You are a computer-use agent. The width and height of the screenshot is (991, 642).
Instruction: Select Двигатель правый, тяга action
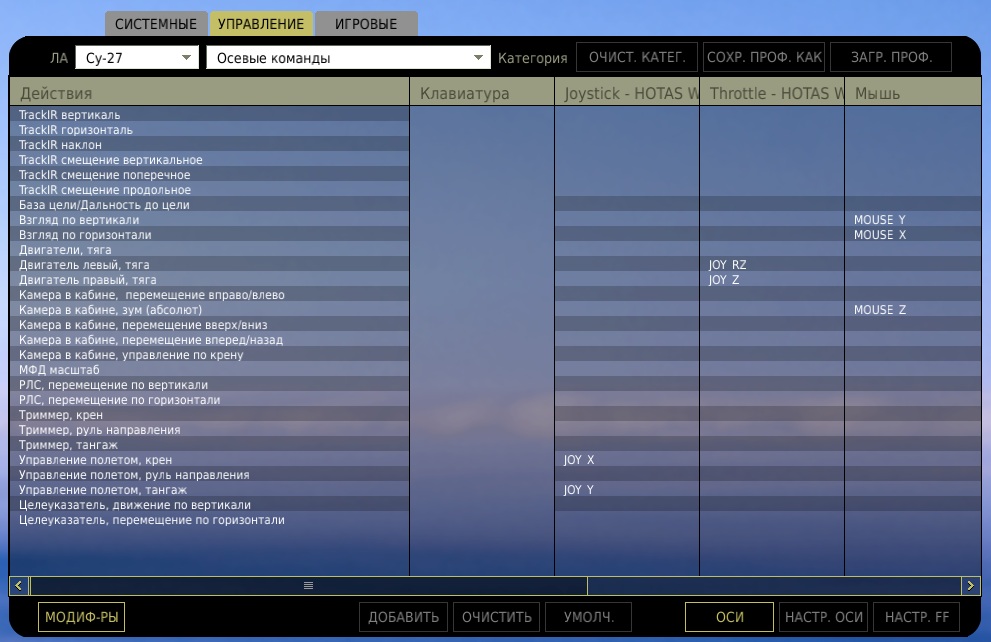[209, 280]
